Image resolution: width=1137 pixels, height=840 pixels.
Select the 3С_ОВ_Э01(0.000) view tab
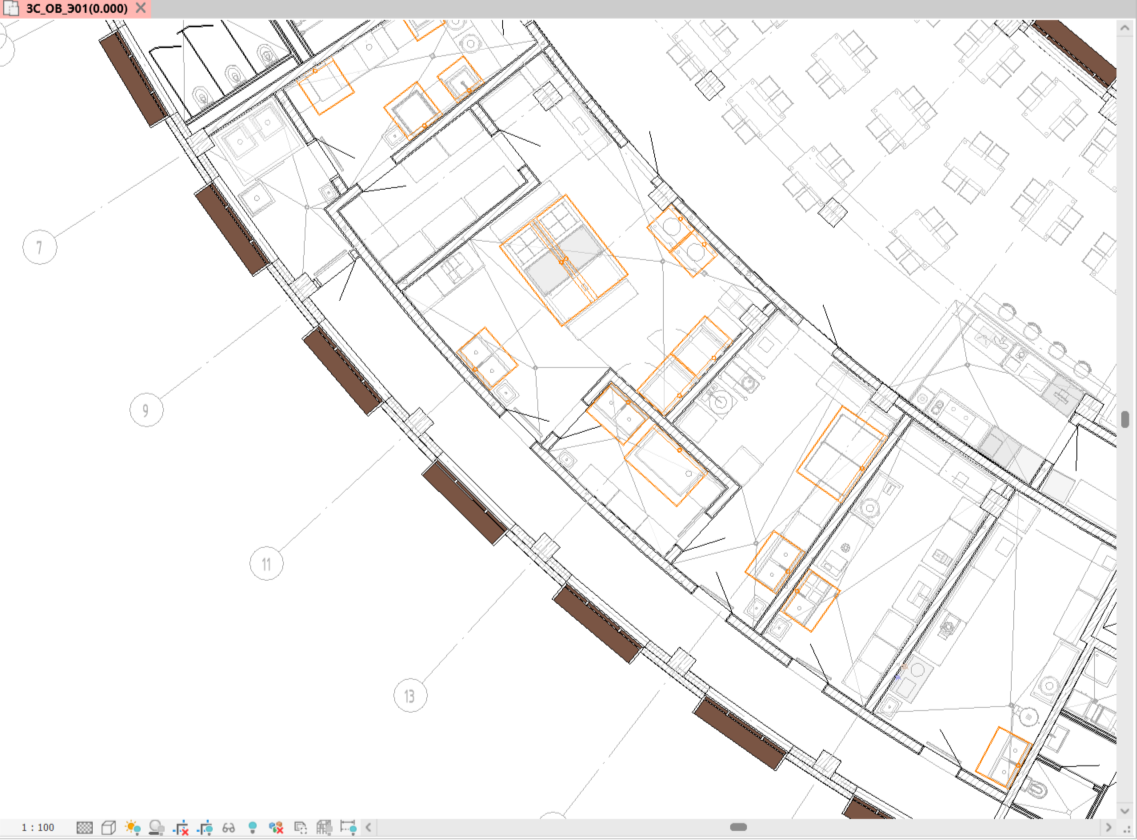(x=74, y=8)
